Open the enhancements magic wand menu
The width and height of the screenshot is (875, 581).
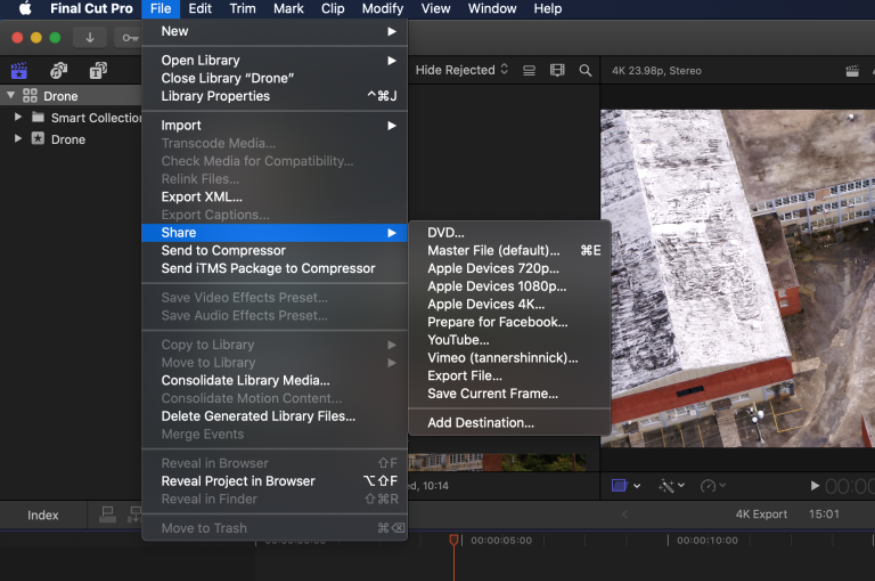pos(671,486)
